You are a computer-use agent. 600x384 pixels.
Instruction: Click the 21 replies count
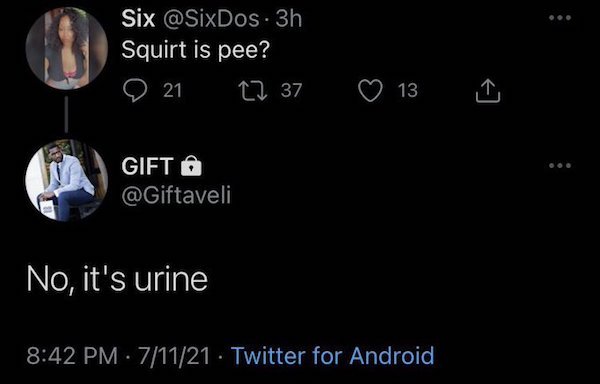pos(173,91)
